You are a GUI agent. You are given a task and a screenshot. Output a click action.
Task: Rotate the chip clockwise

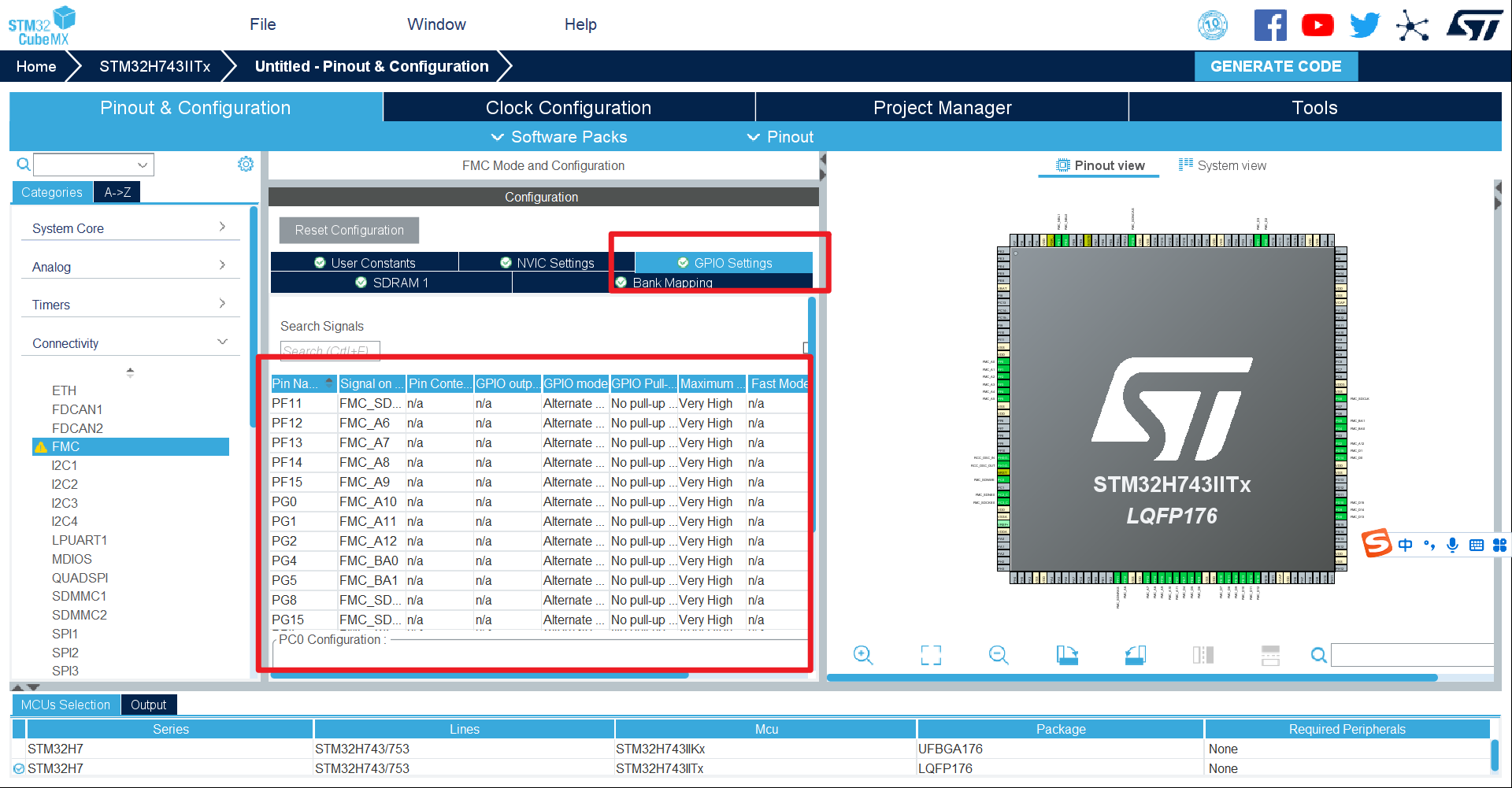click(x=1067, y=655)
